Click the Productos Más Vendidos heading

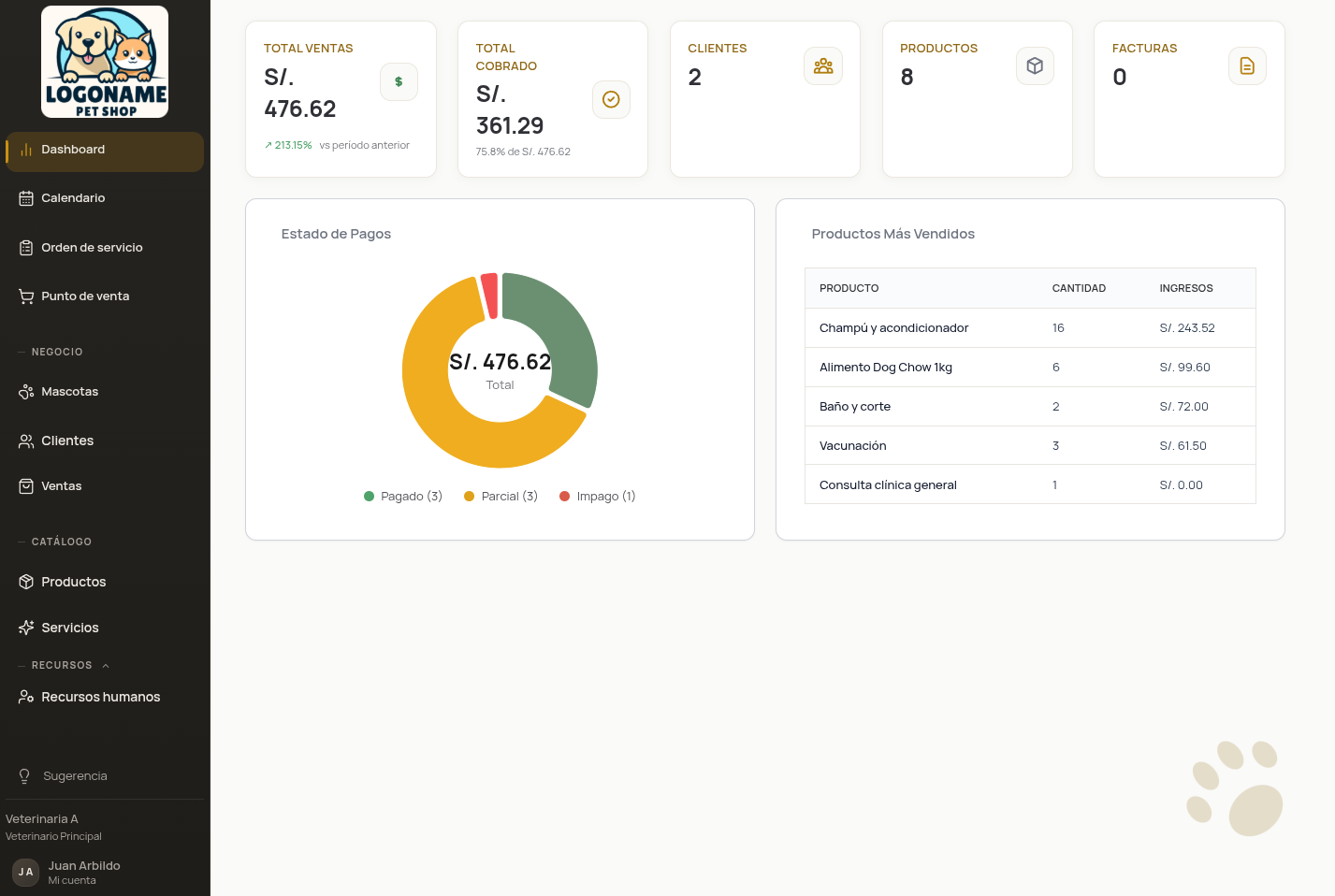893,234
